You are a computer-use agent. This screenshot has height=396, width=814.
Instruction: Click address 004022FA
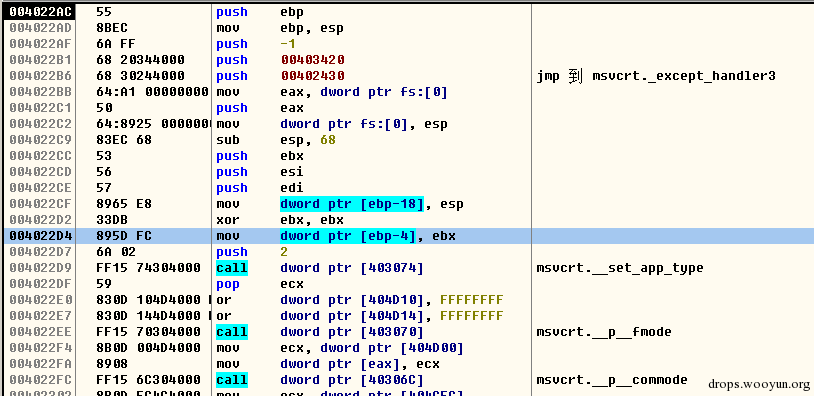[x=40, y=364]
